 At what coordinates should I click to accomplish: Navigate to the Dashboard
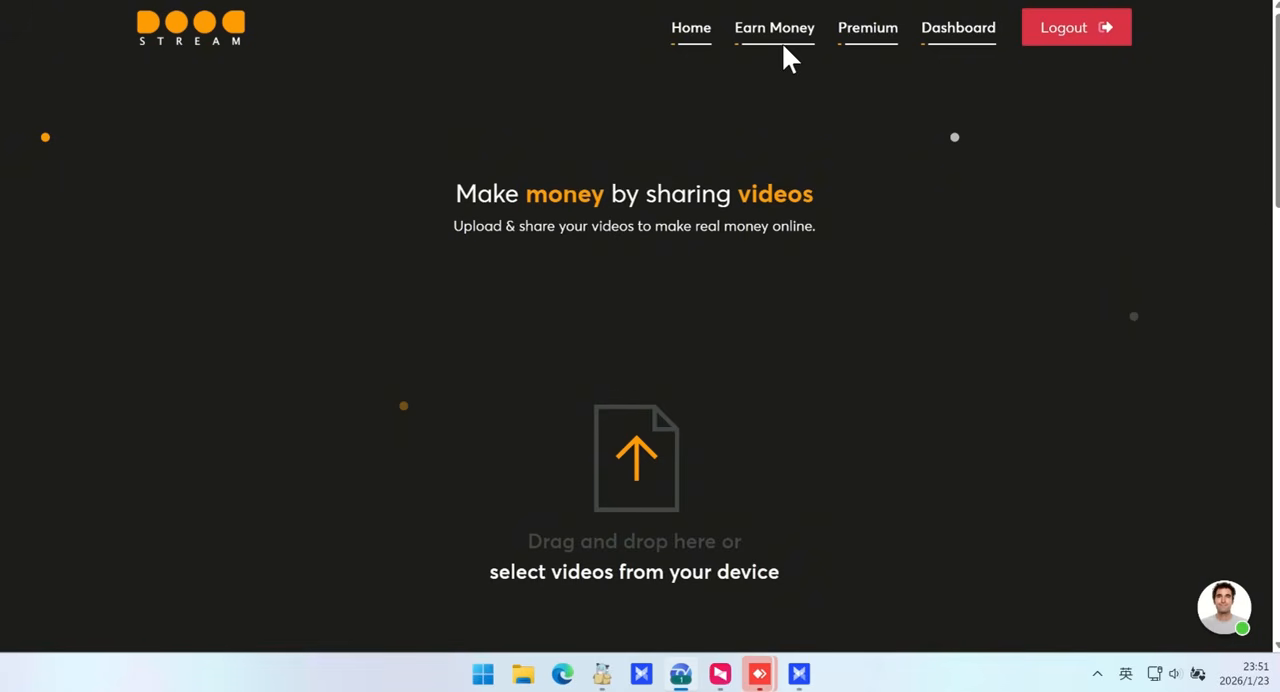(x=958, y=28)
